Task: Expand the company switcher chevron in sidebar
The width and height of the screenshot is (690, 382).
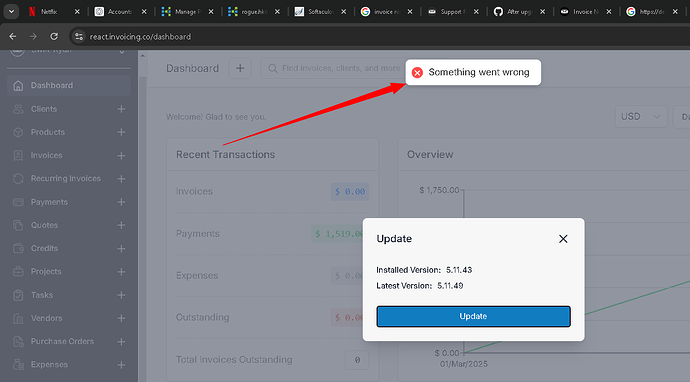Action: pos(122,52)
